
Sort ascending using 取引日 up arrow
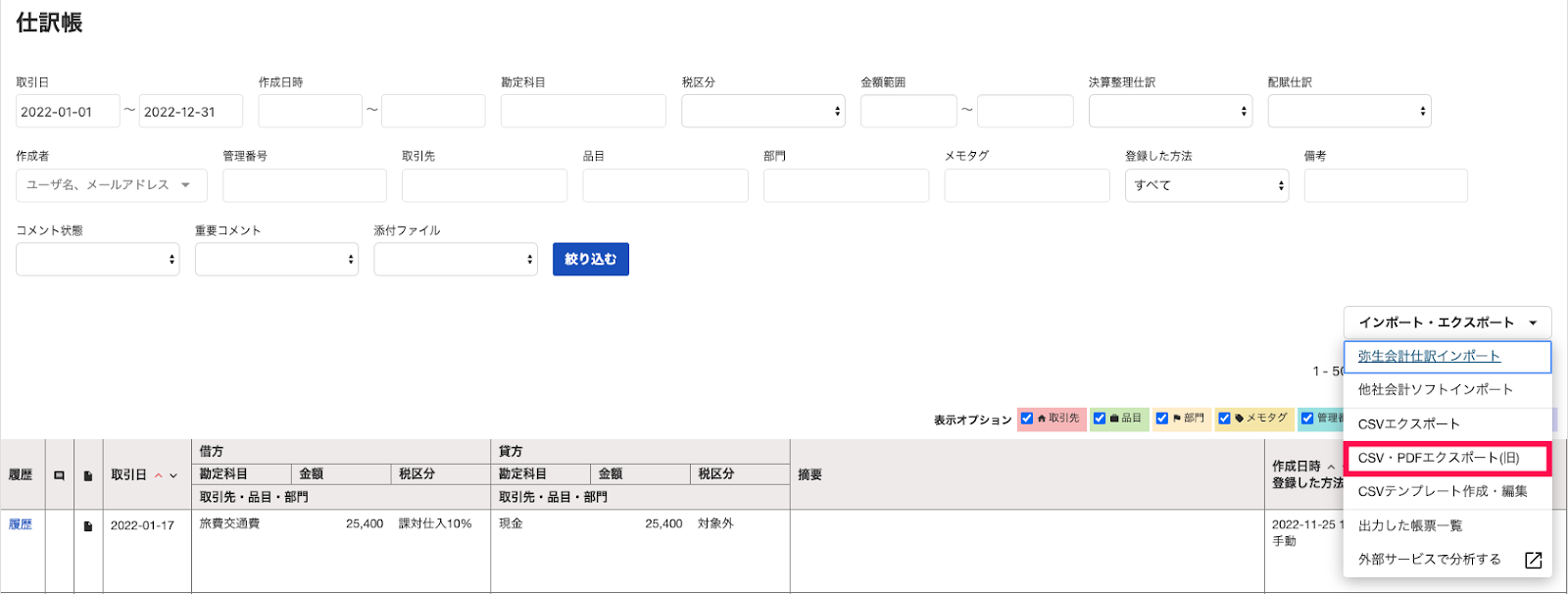[159, 475]
